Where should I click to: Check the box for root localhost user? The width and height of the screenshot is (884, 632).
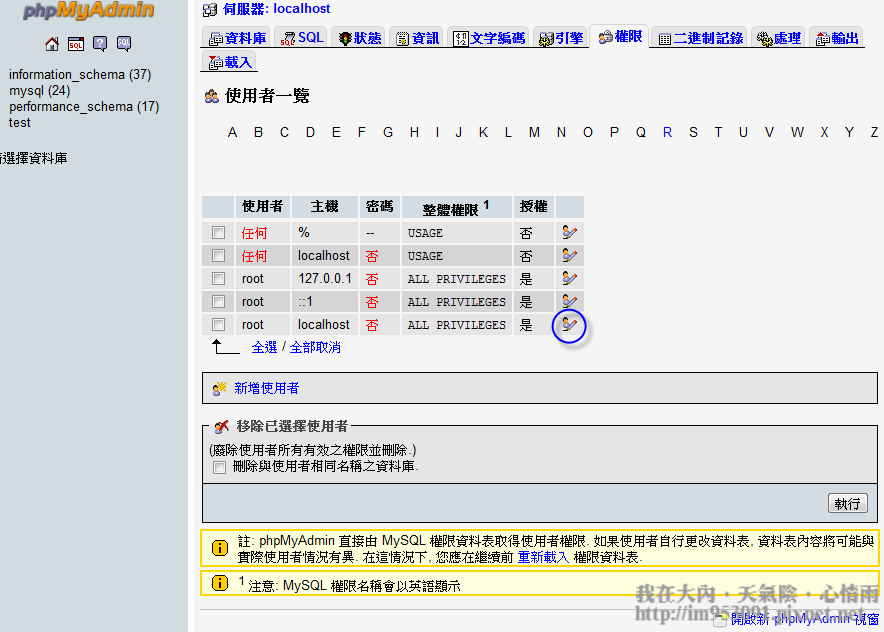[x=218, y=325]
